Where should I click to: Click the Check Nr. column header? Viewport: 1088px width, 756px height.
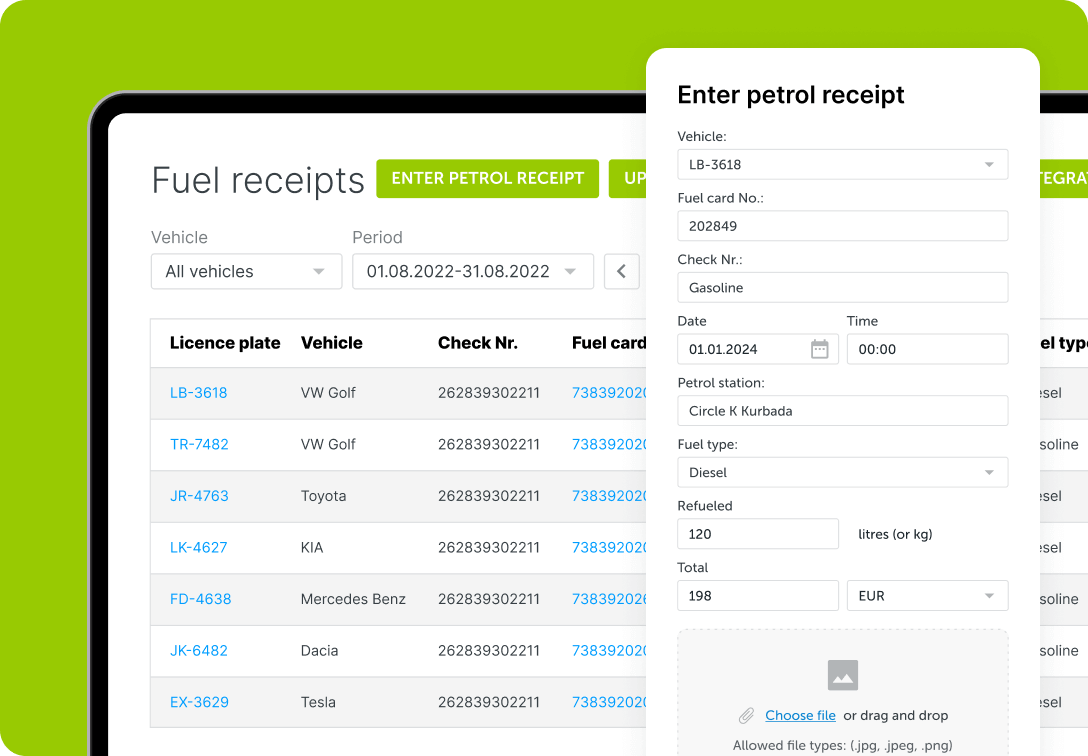pos(477,343)
